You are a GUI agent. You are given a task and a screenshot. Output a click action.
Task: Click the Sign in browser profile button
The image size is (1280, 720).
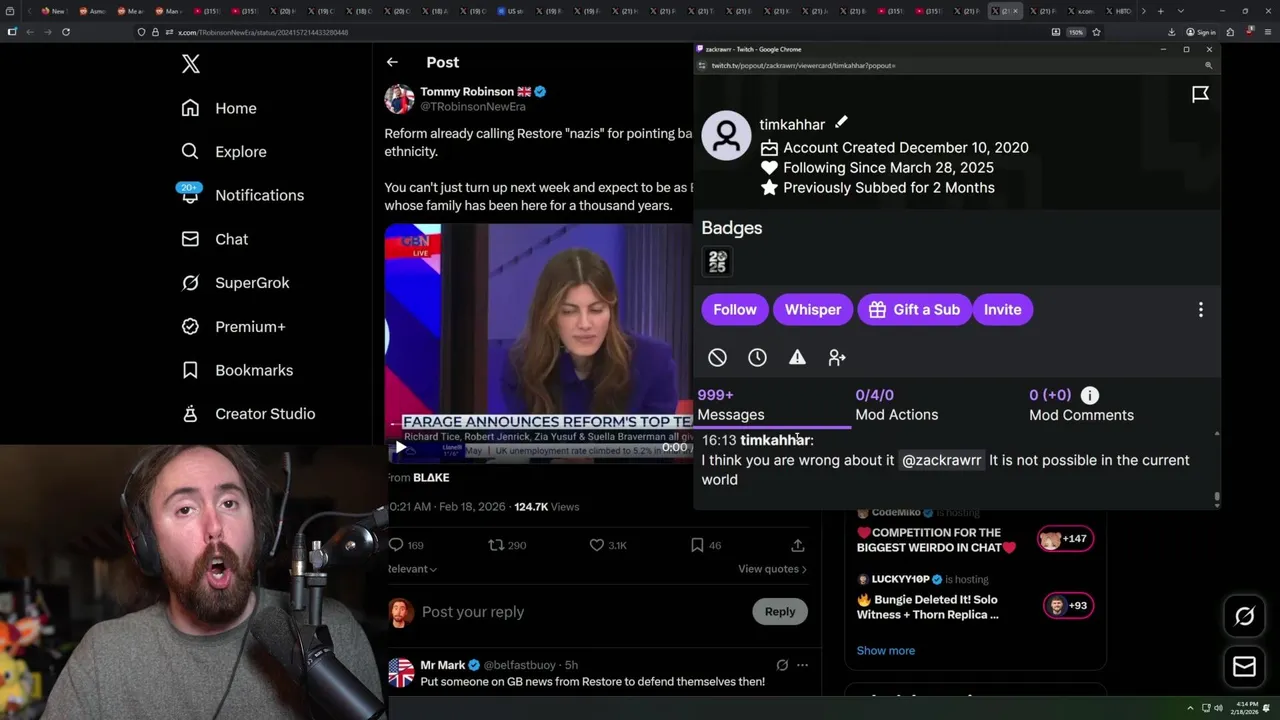pyautogui.click(x=1201, y=32)
